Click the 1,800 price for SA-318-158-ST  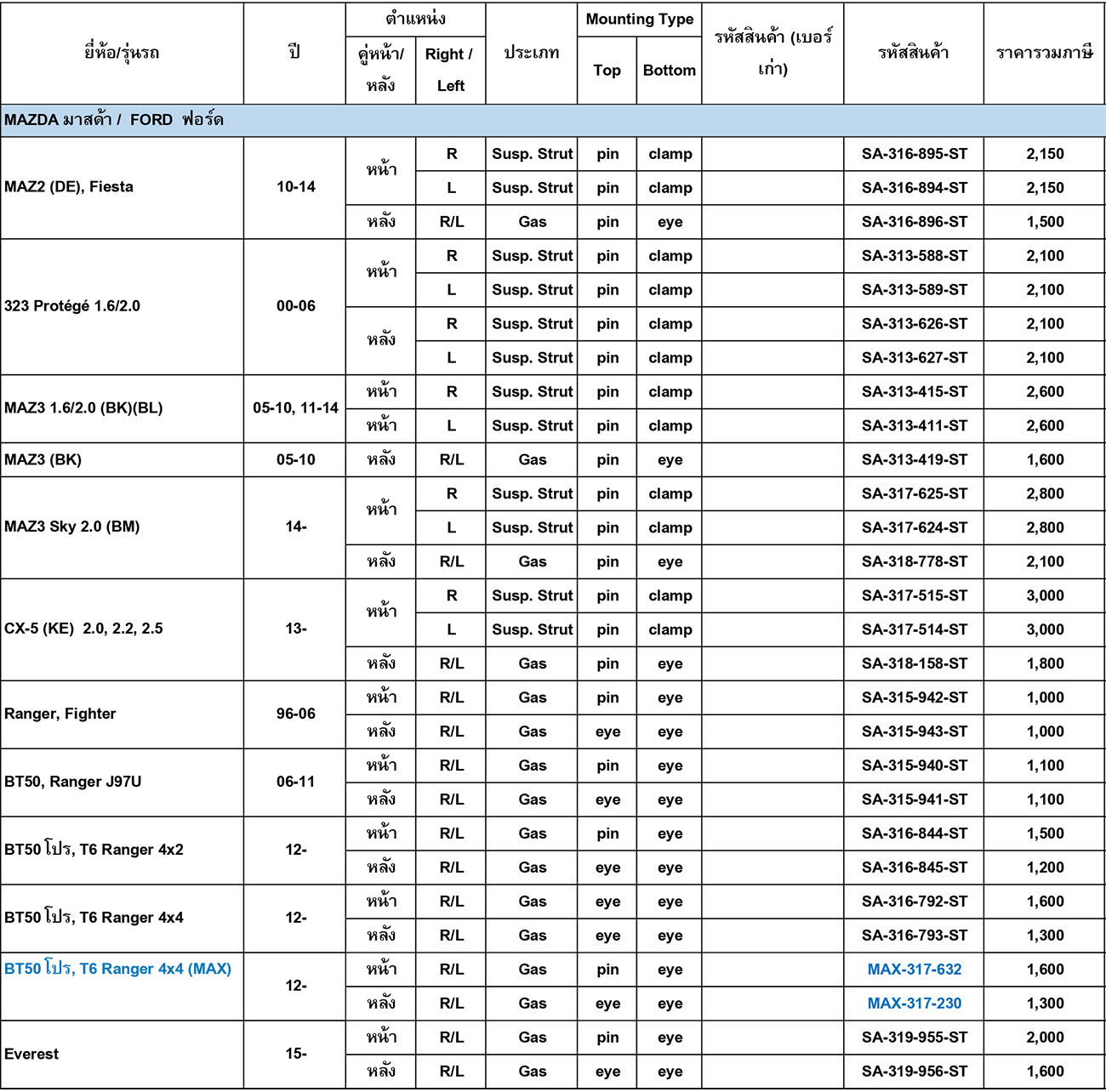[1045, 664]
